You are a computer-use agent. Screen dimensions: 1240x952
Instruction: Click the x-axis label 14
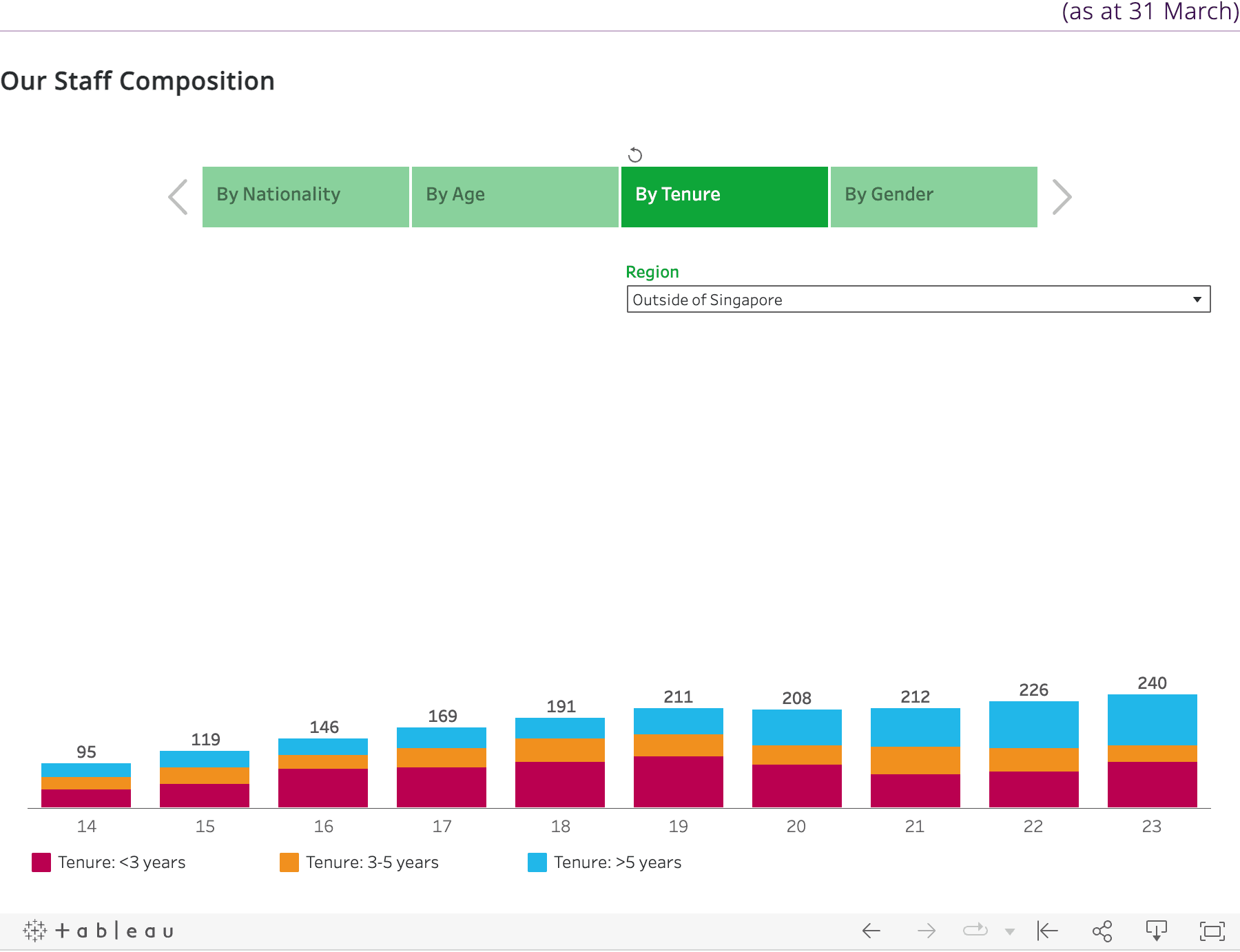pos(87,827)
